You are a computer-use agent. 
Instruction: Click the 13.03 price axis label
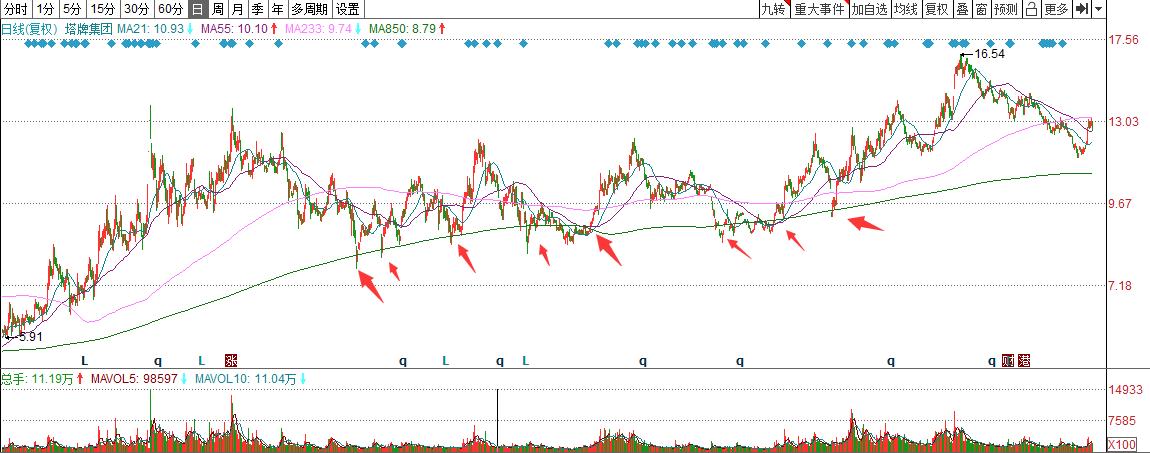(x=1122, y=122)
